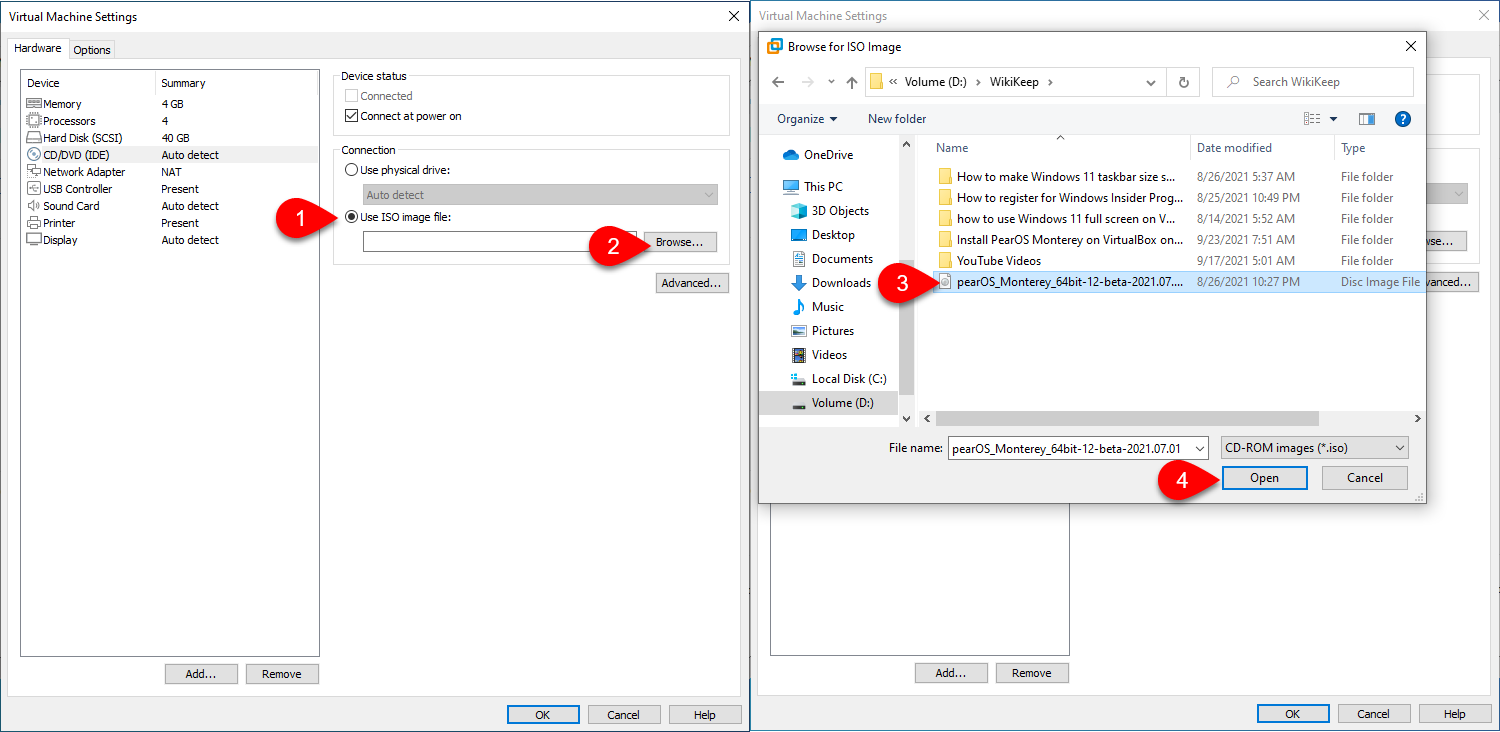Click the pearOS disc image file icon
Image resolution: width=1500 pixels, height=732 pixels.
coord(945,282)
